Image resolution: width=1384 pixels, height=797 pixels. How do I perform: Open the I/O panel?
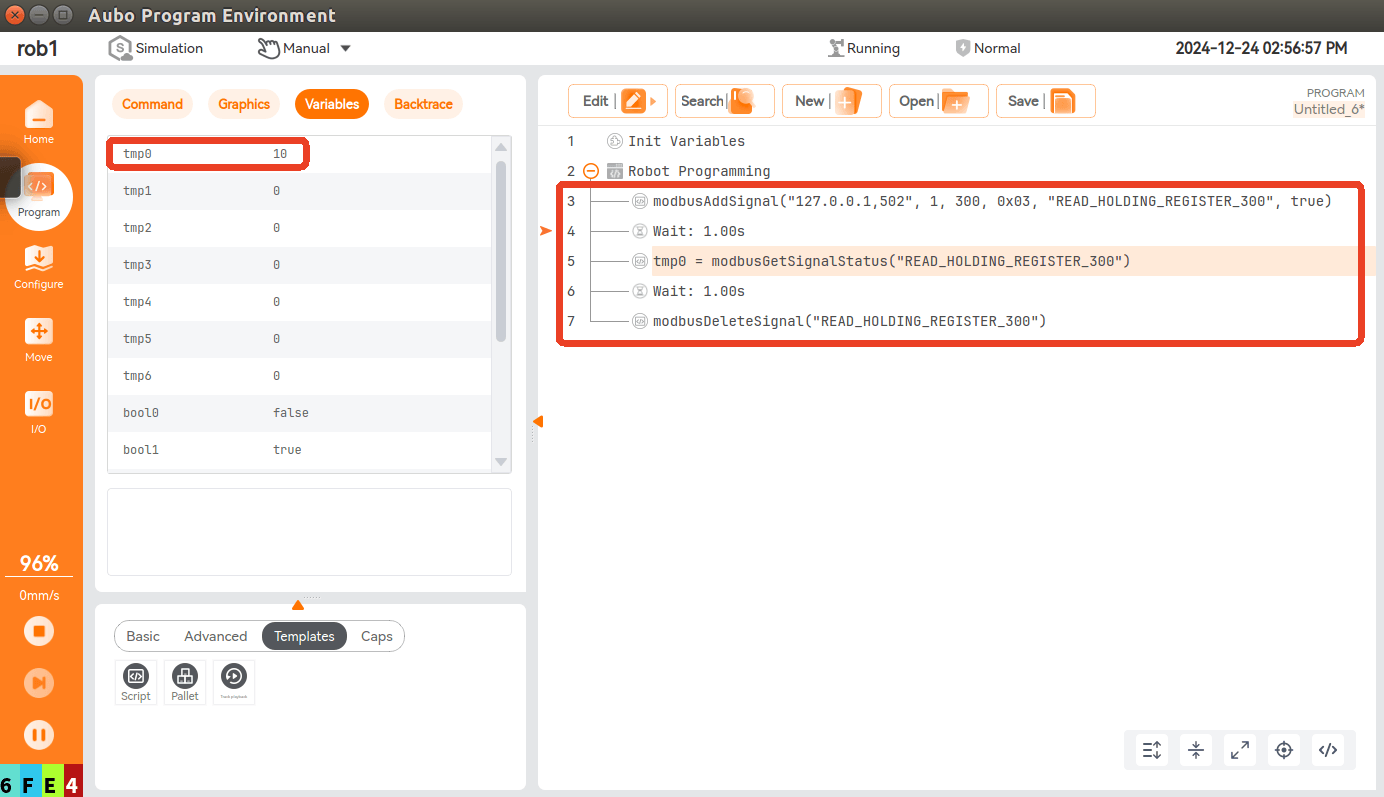click(39, 412)
